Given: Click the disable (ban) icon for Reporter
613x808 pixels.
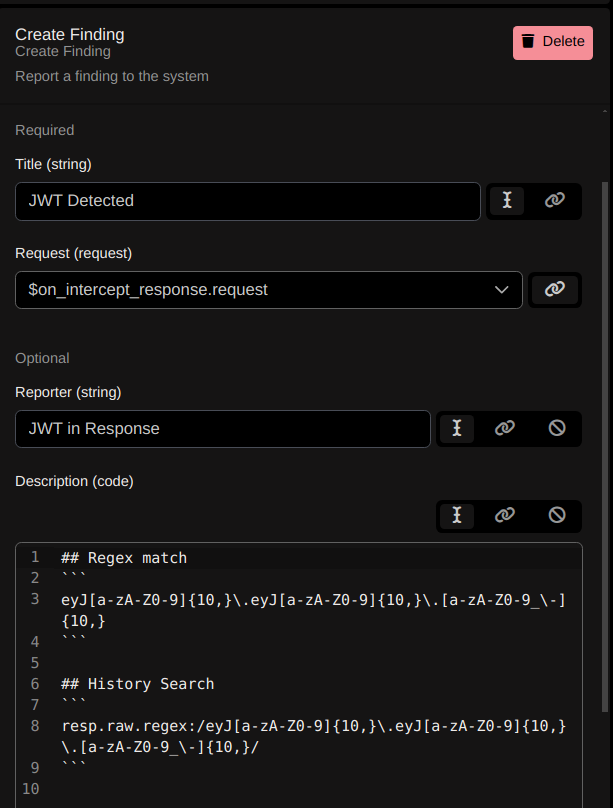Looking at the screenshot, I should [557, 428].
